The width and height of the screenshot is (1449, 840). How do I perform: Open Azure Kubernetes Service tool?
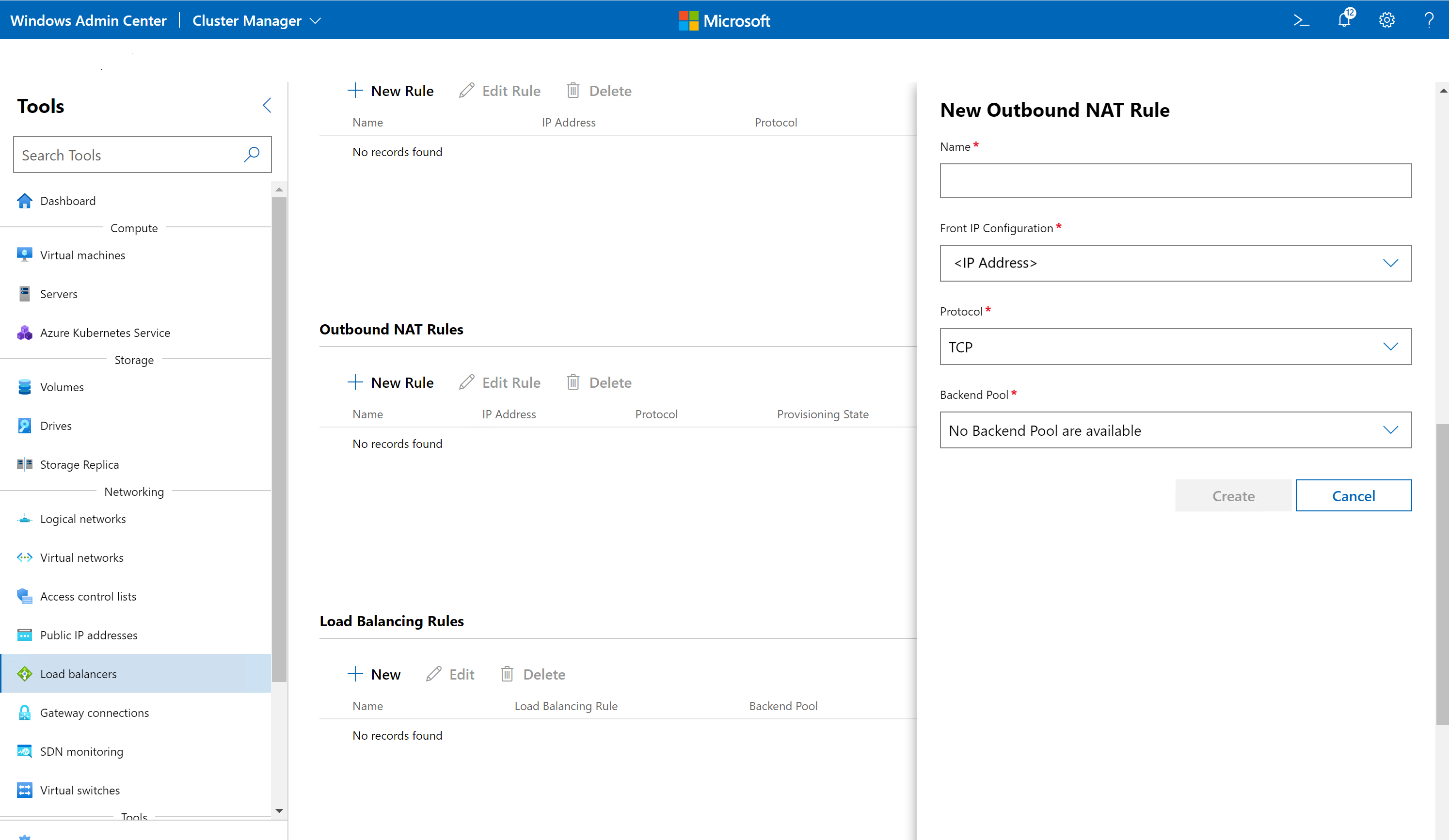pyautogui.click(x=105, y=333)
